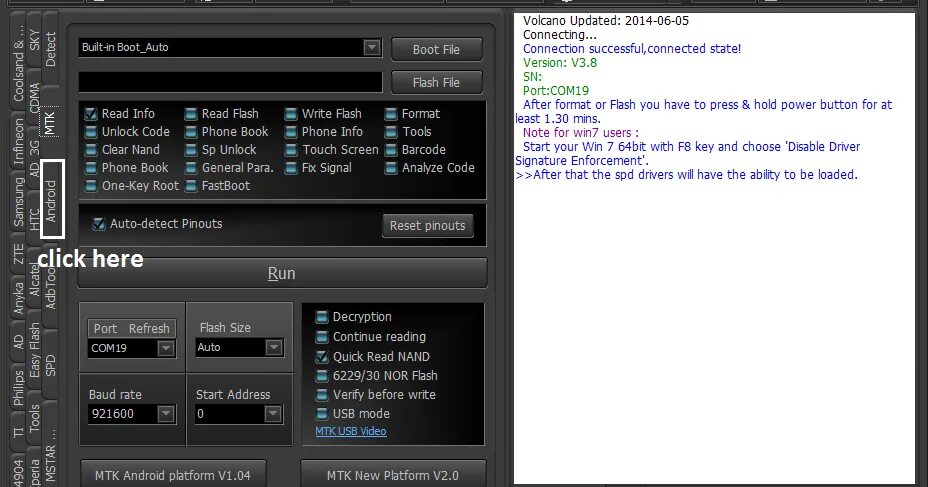Viewport: 928px width, 487px height.
Task: Enable the Decryption option
Action: pos(322,317)
